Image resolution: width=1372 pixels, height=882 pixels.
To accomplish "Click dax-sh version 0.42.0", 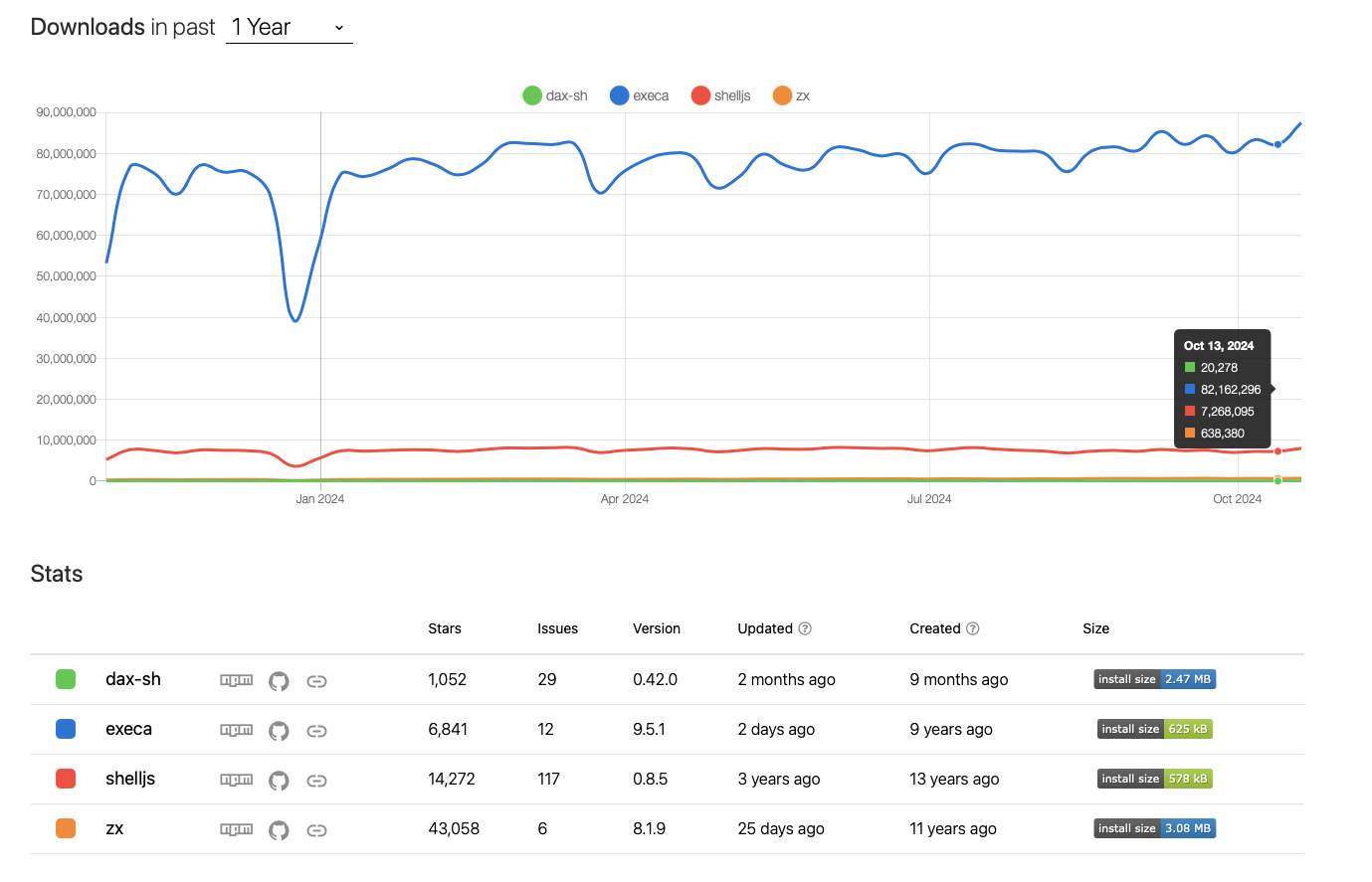I will point(655,679).
